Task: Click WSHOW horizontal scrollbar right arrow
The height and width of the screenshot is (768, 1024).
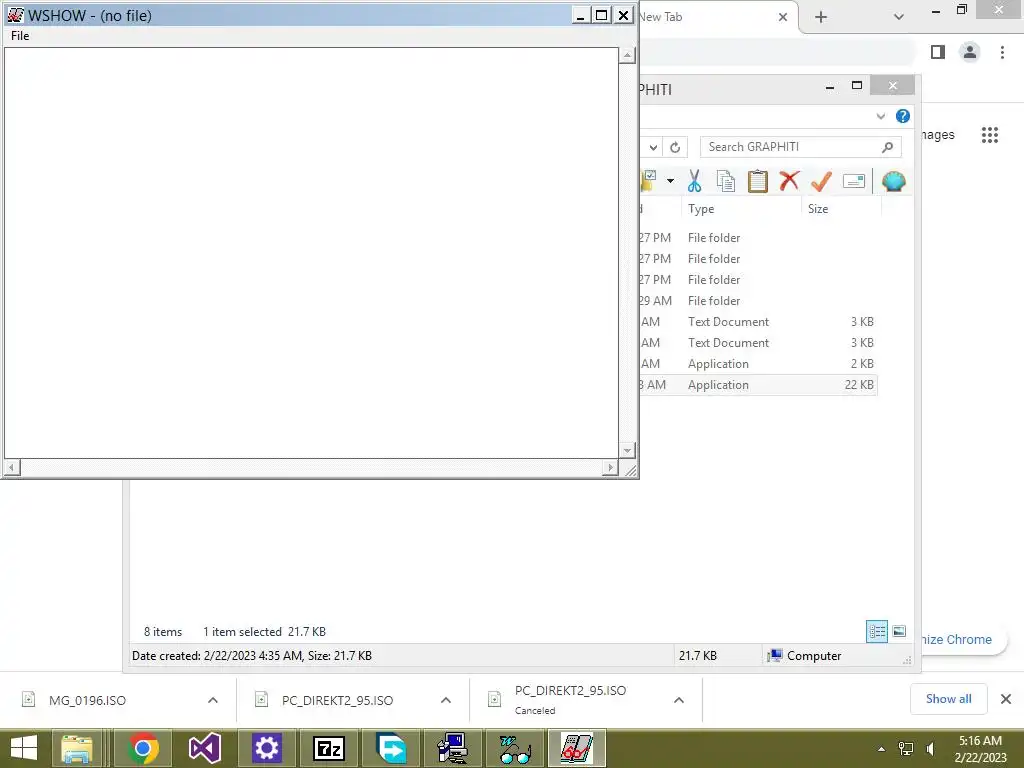Action: click(611, 468)
